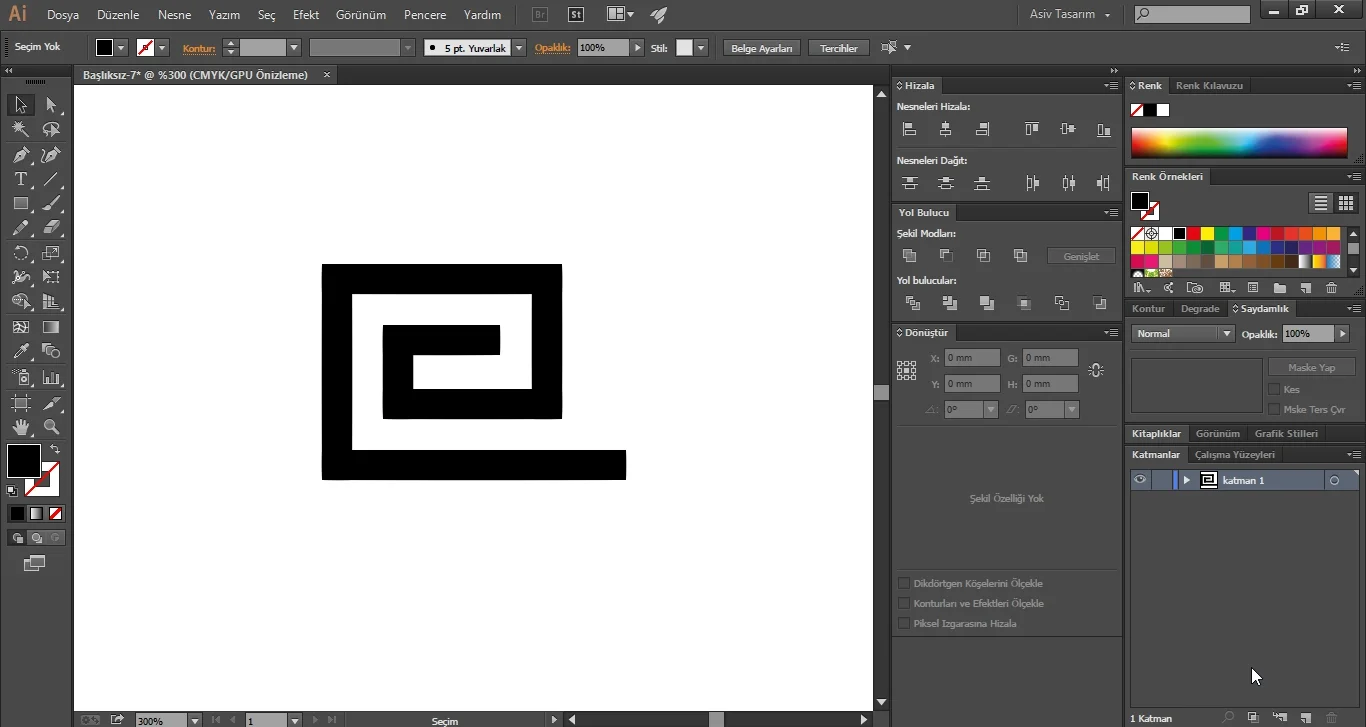Open the stroke color dropdown in control bar

tap(163, 48)
